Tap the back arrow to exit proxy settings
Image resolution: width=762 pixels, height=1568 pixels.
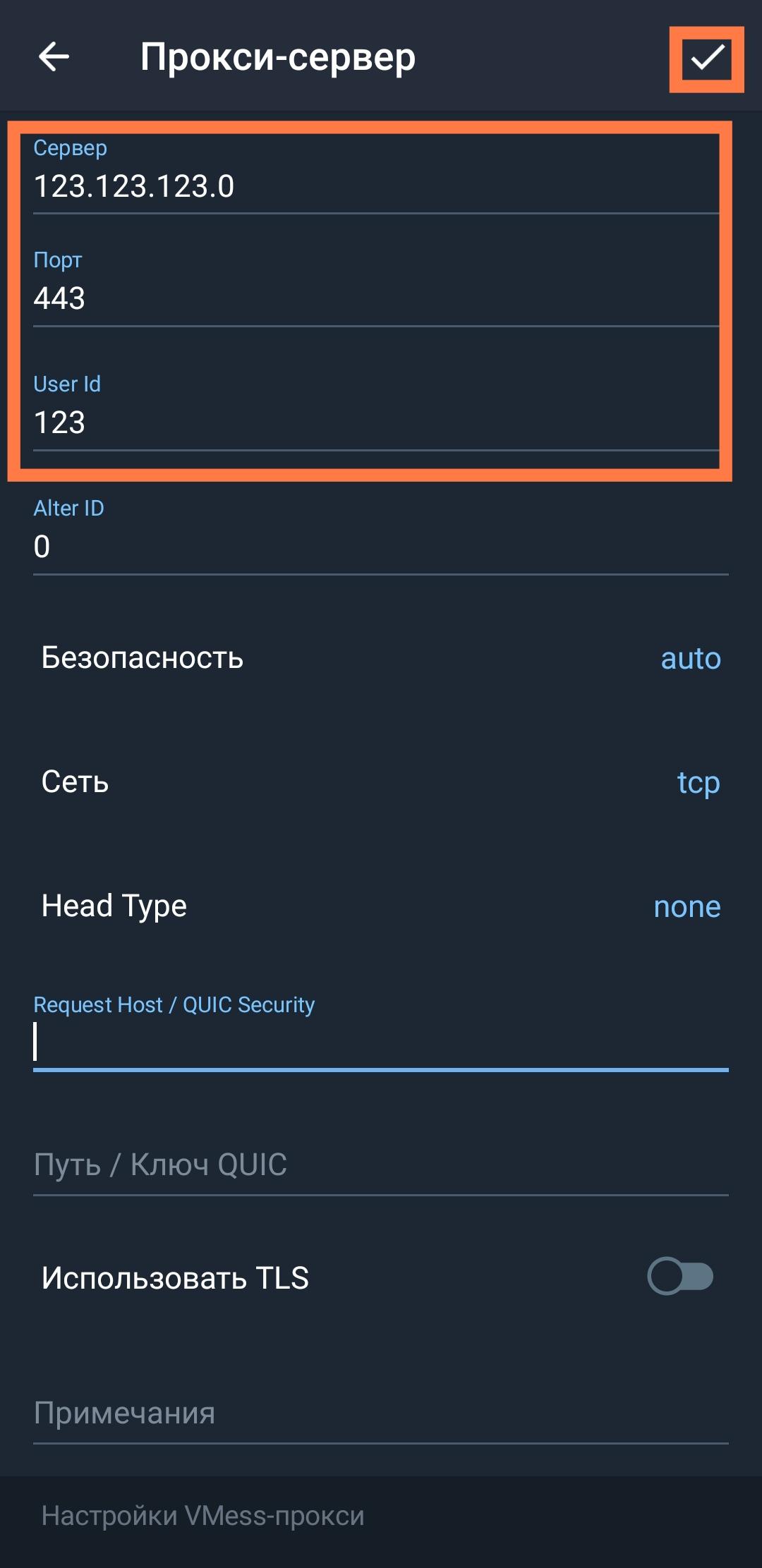[x=53, y=56]
